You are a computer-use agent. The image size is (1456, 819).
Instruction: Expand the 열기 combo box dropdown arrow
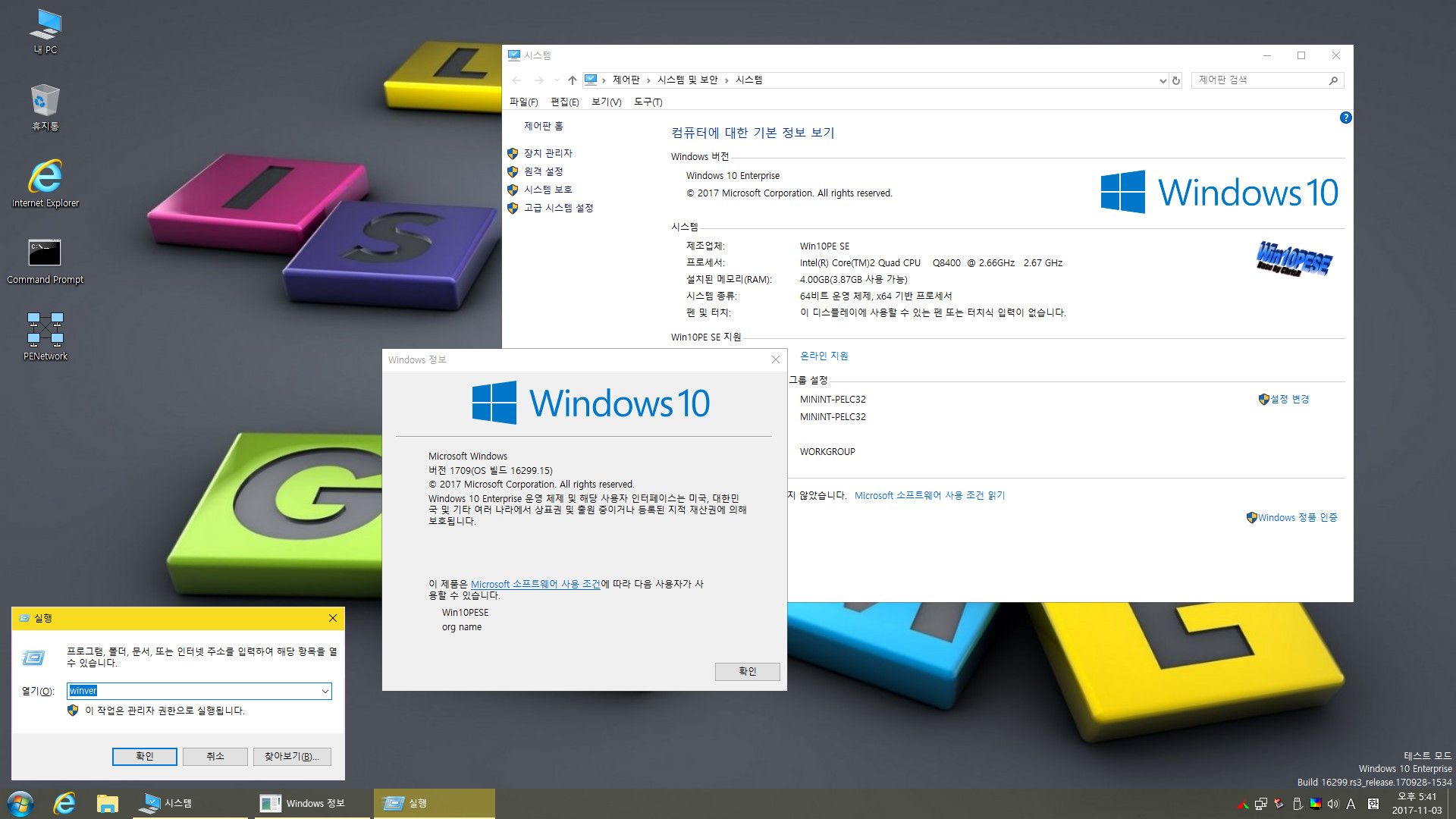coord(325,691)
